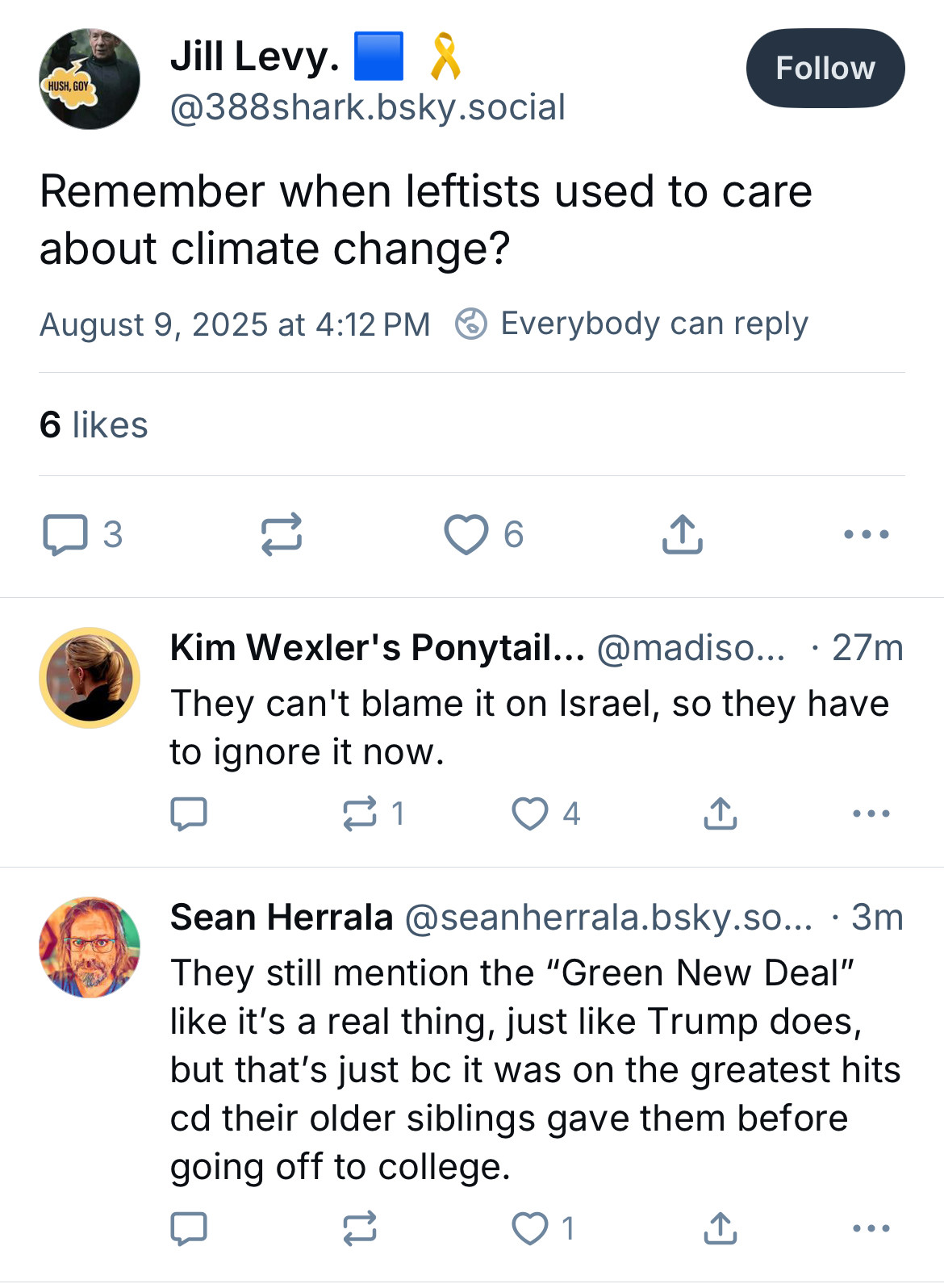Reply to Sean Herrala's comment
This screenshot has width=944, height=1288.
tap(189, 1228)
